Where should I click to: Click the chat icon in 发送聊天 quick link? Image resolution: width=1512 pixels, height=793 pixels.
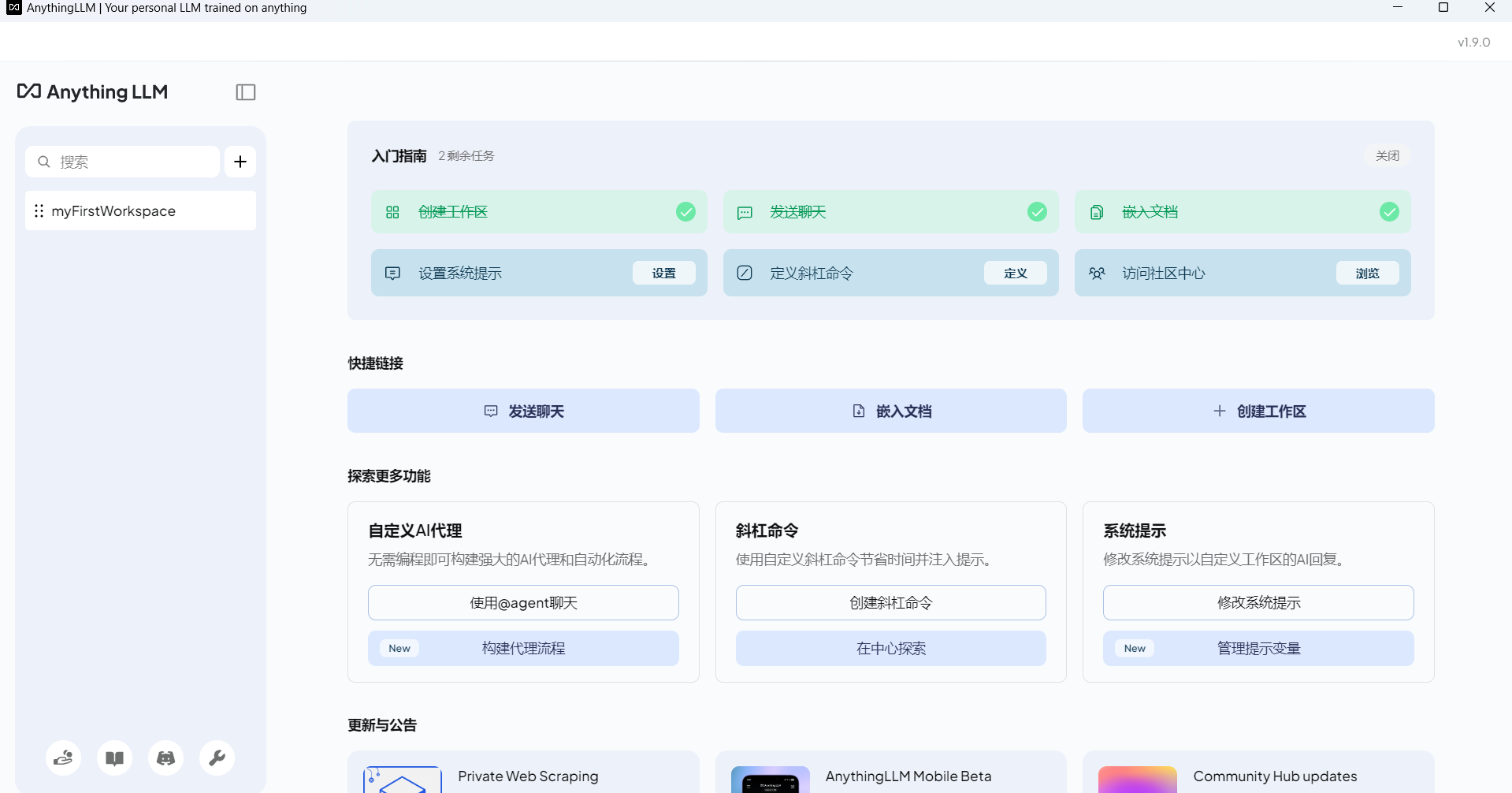pos(491,411)
